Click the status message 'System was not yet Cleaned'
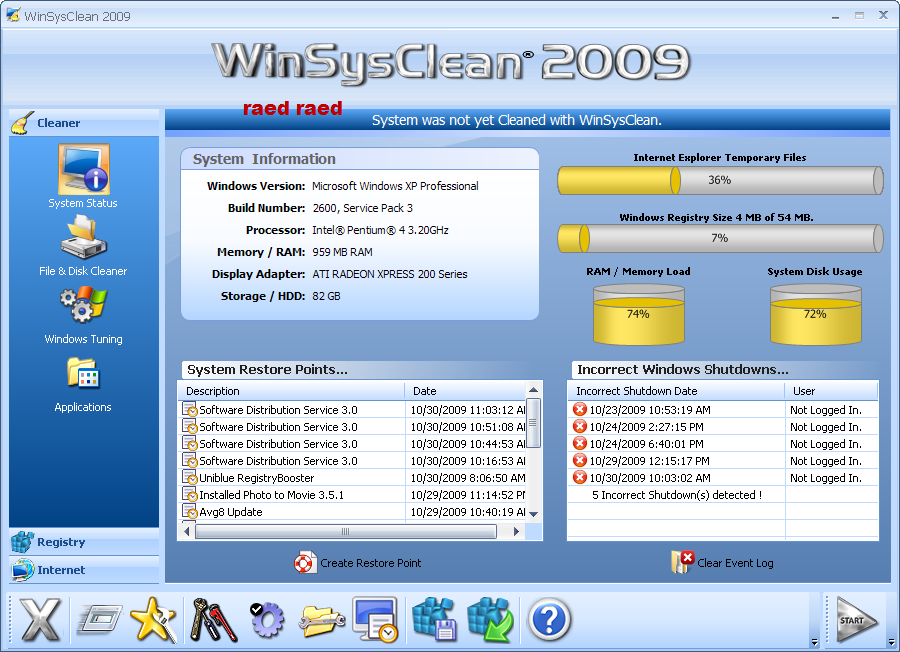900x652 pixels. pyautogui.click(x=517, y=120)
